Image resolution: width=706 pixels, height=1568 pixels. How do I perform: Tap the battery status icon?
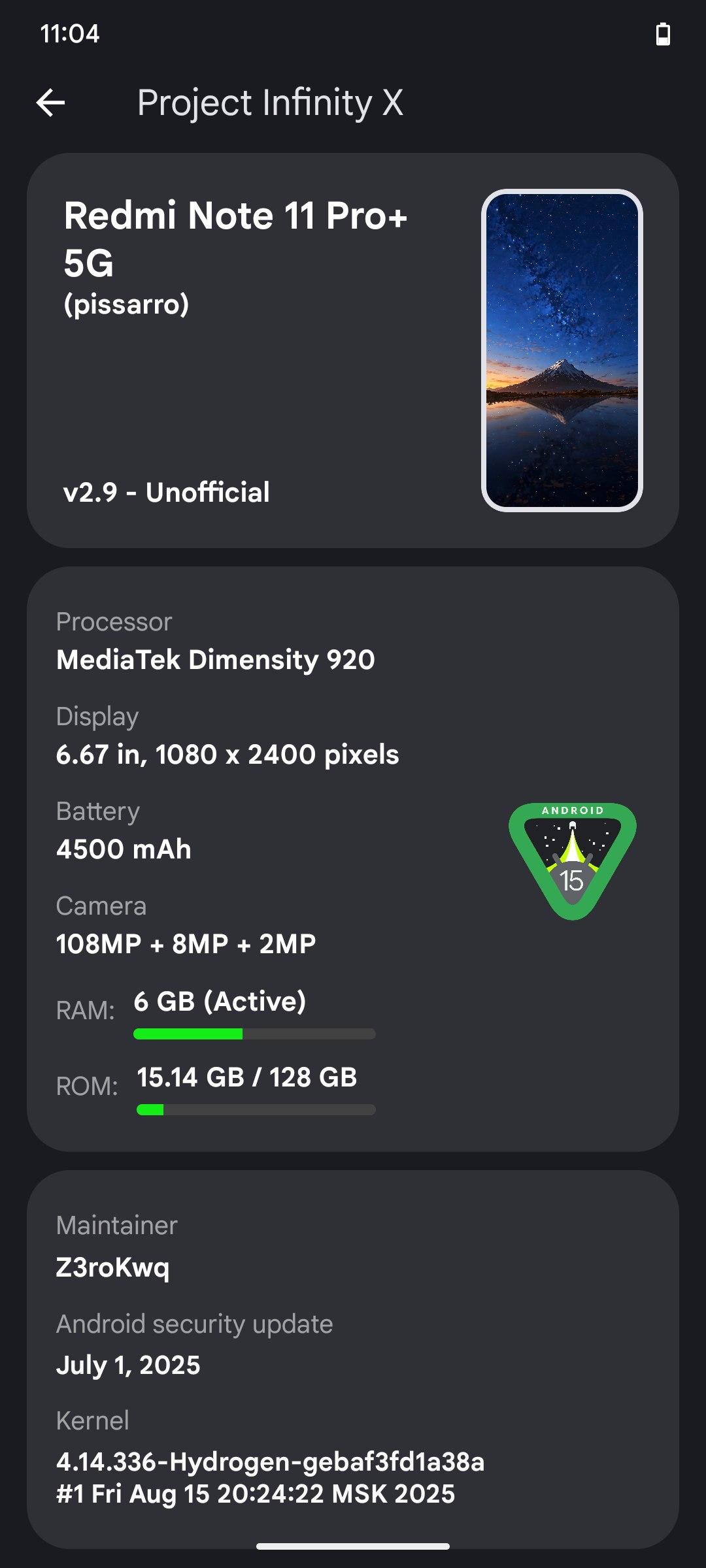click(x=663, y=34)
